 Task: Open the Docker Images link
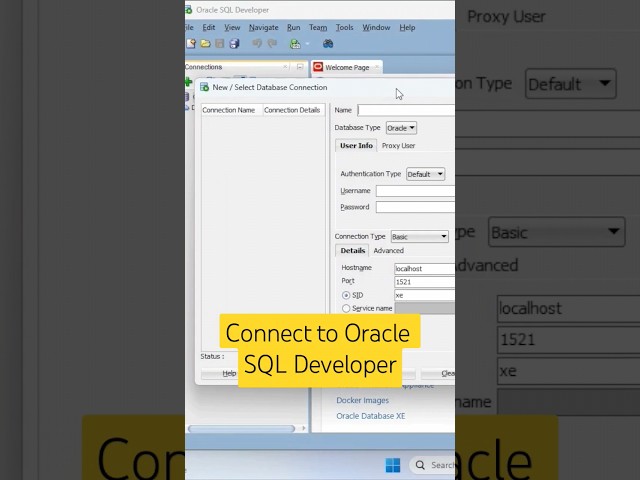tap(362, 400)
